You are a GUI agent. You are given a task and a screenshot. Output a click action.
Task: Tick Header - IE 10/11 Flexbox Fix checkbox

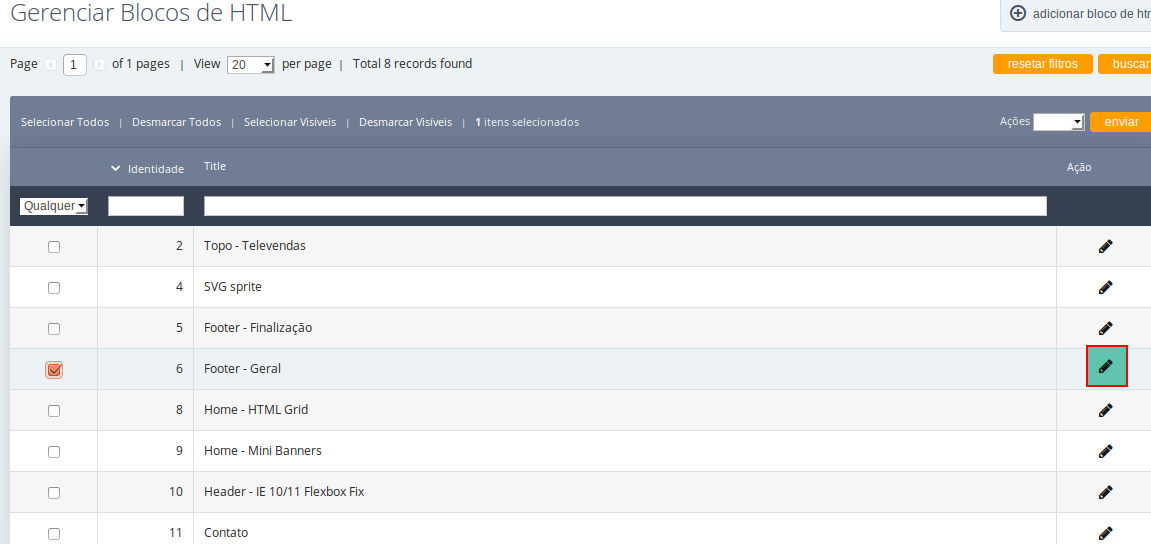tap(54, 493)
